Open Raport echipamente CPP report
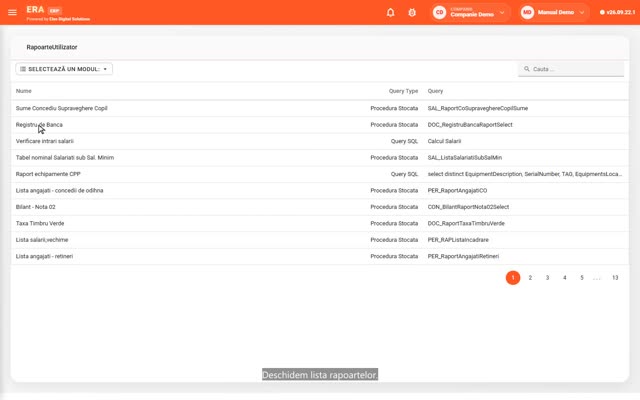 tap(48, 174)
